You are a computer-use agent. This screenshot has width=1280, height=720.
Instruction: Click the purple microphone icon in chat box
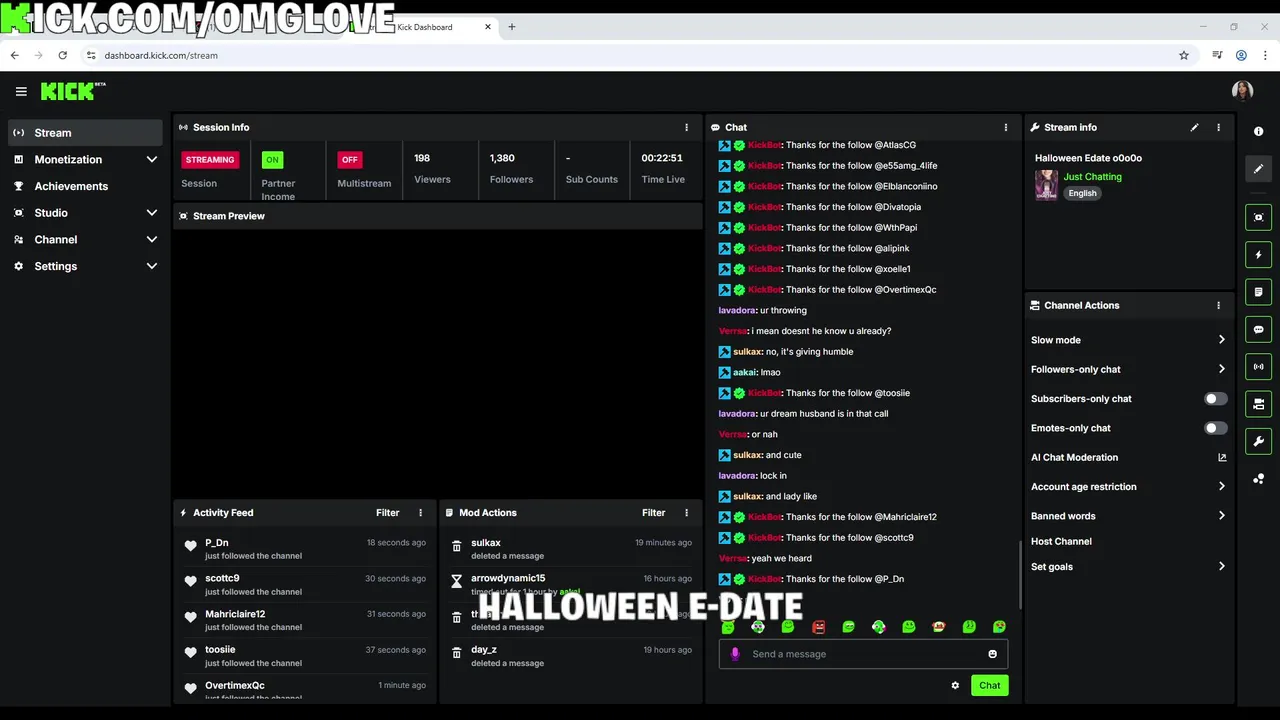coord(735,654)
